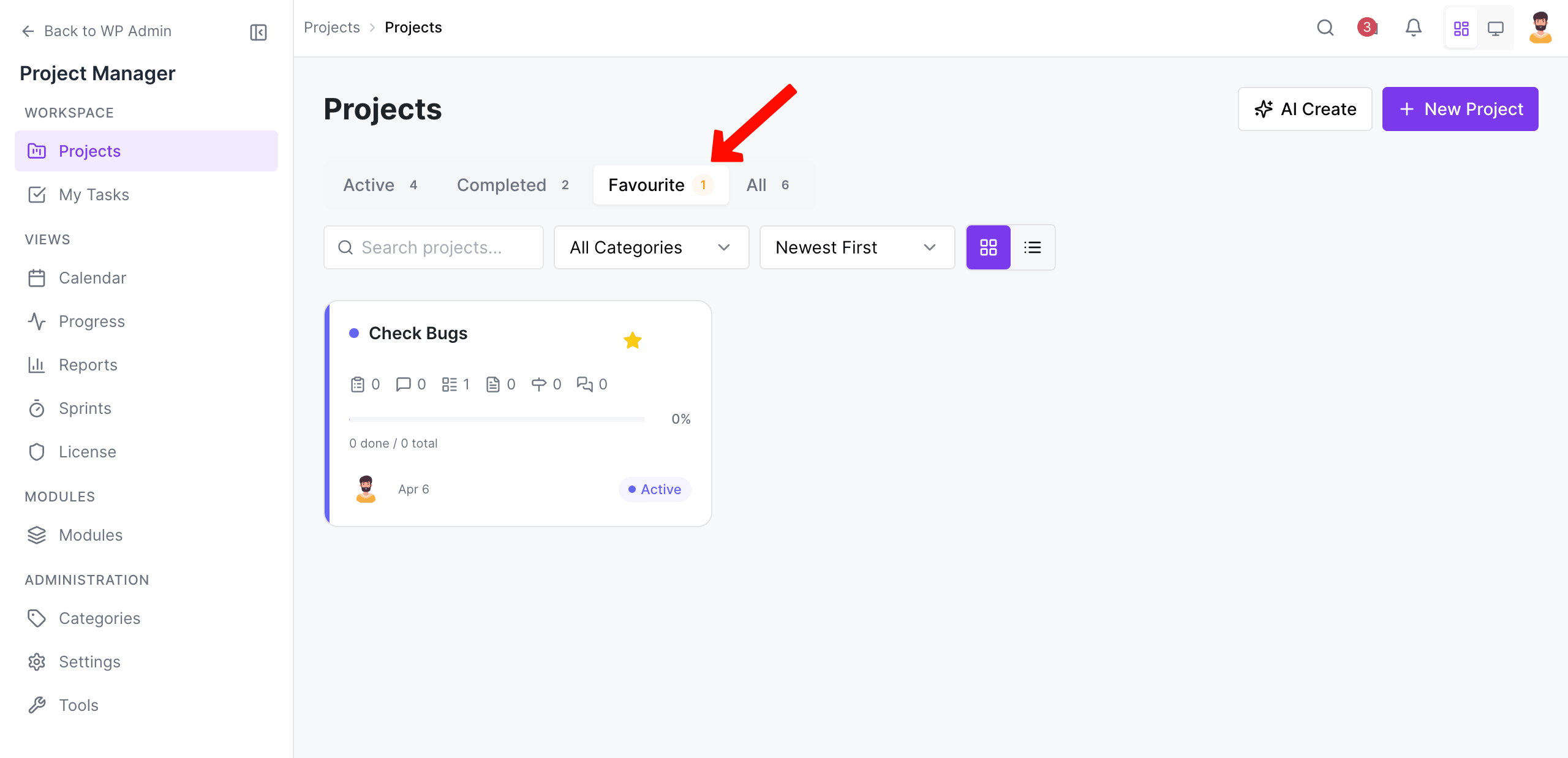Screen dimensions: 1568x758
Task: Switch to list view layout
Action: coord(1032,247)
